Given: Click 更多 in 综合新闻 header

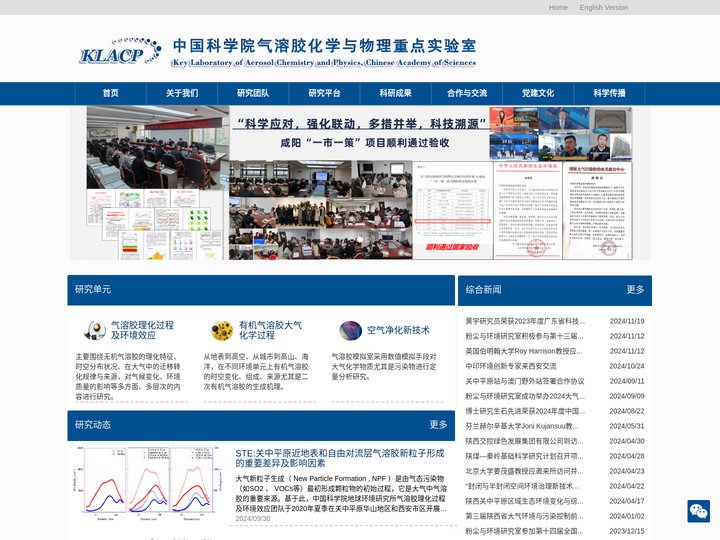Looking at the screenshot, I should point(635,289).
